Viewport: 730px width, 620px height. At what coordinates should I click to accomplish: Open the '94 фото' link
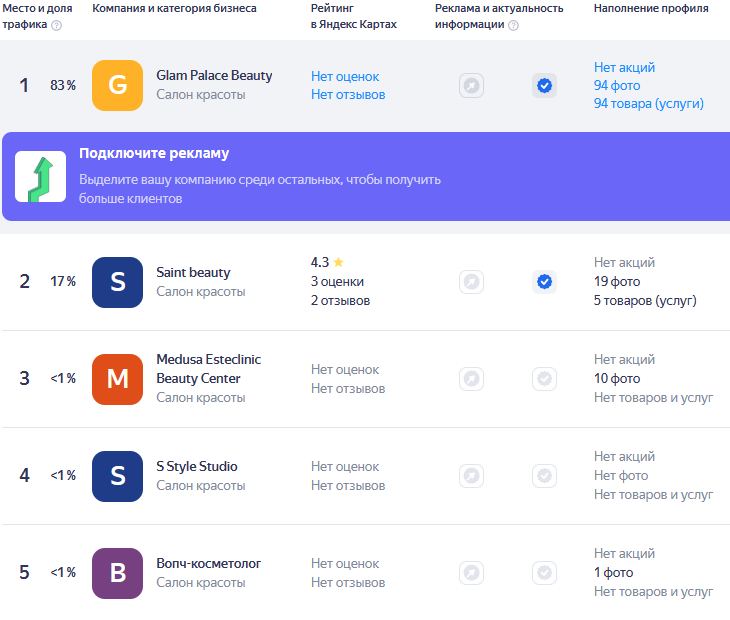pyautogui.click(x=617, y=86)
